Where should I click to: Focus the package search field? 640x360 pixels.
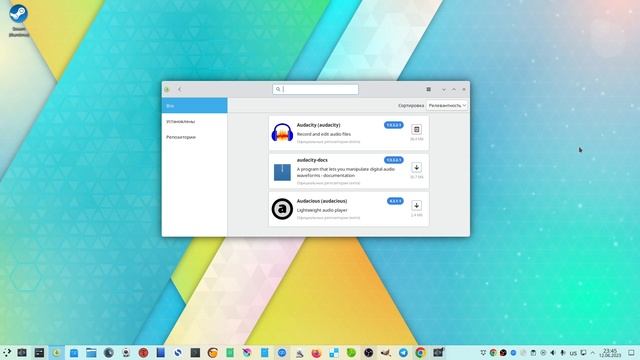(316, 89)
